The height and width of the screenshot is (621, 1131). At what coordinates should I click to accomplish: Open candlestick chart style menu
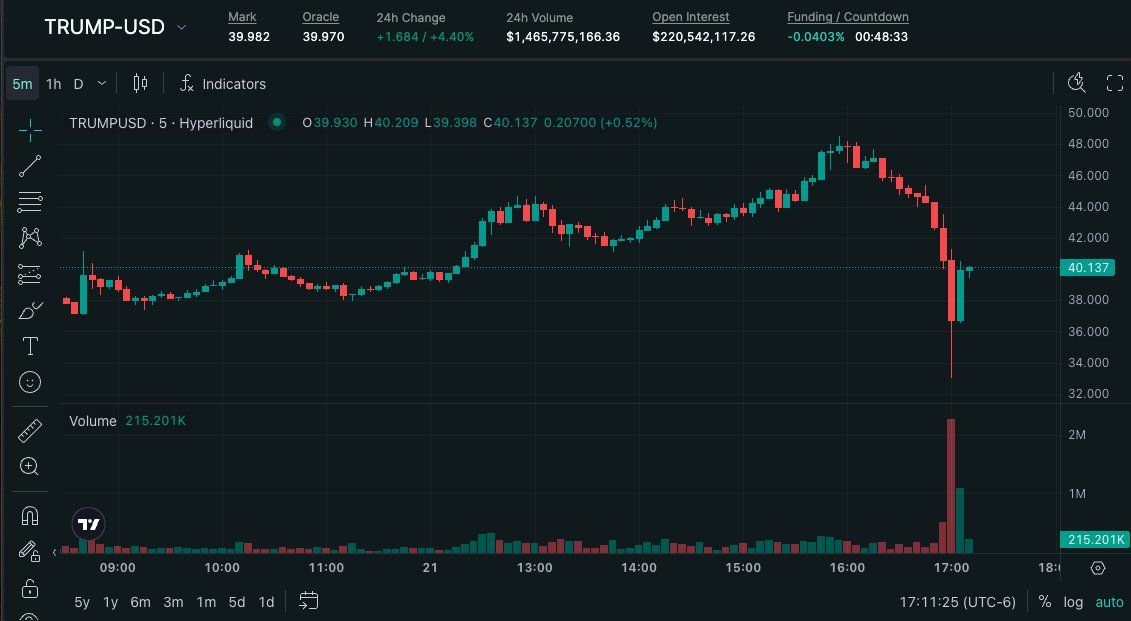140,84
